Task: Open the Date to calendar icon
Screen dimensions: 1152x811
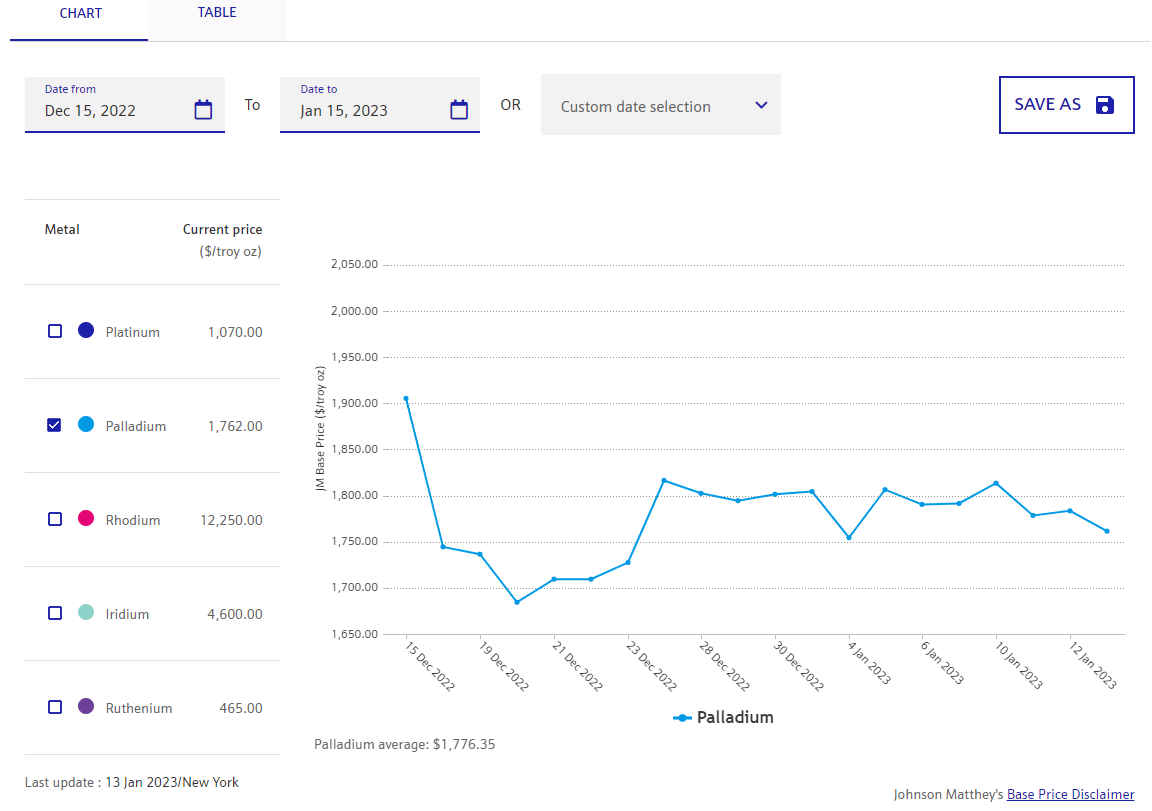Action: coord(459,110)
